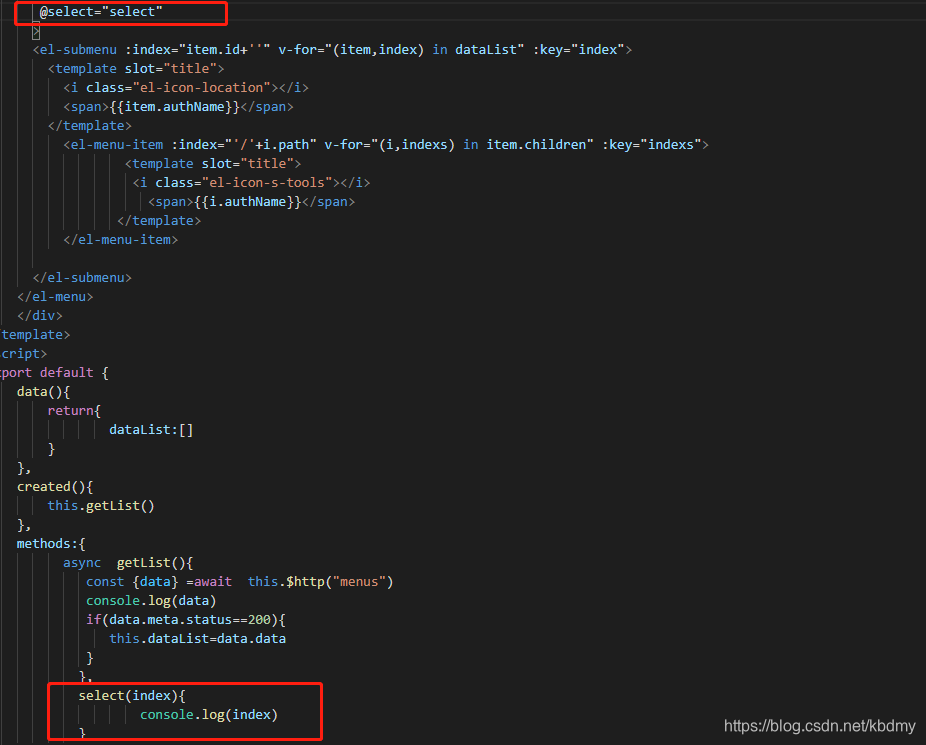Viewport: 926px width, 745px height.
Task: Click the @select="select" attribute line
Action: point(101,12)
